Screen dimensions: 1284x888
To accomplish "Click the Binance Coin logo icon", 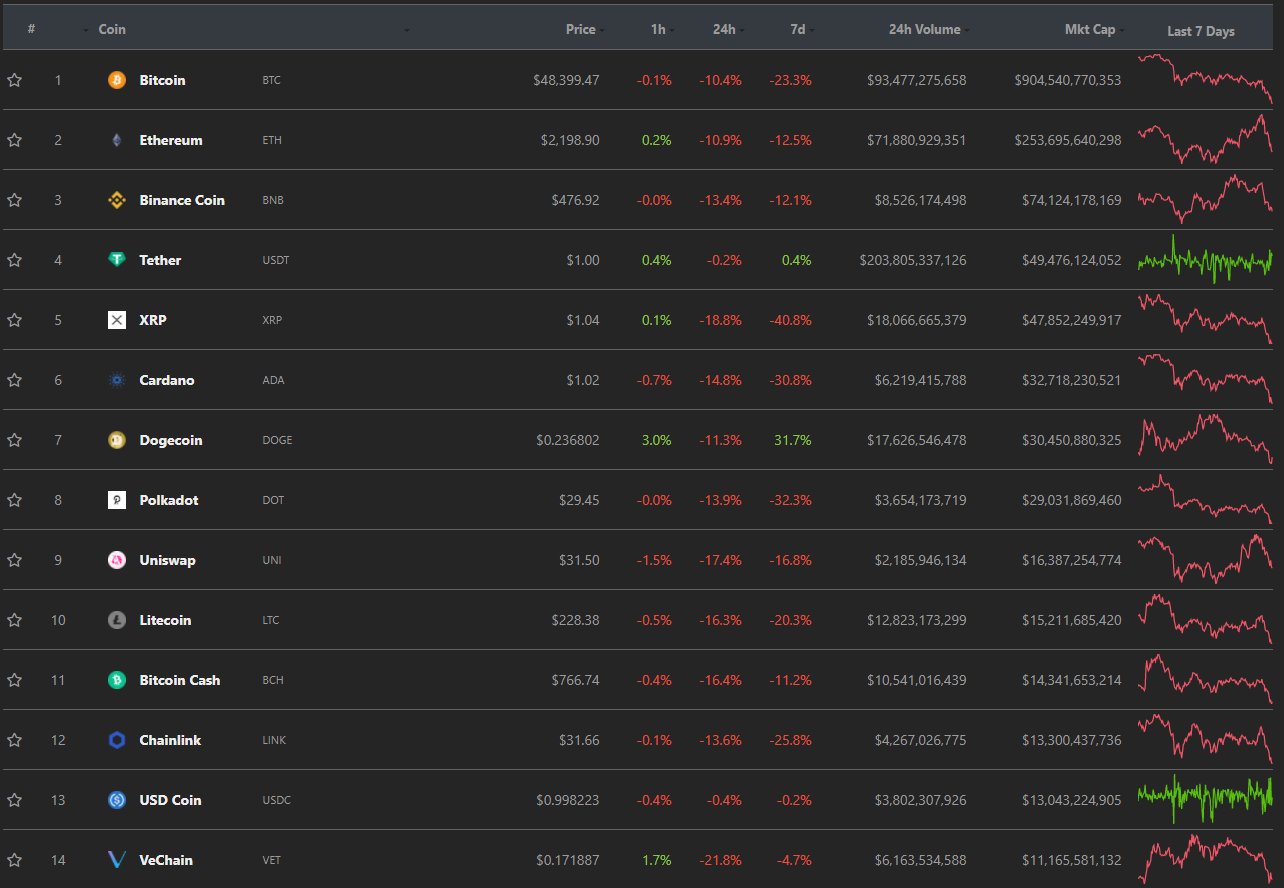I will click(x=117, y=200).
